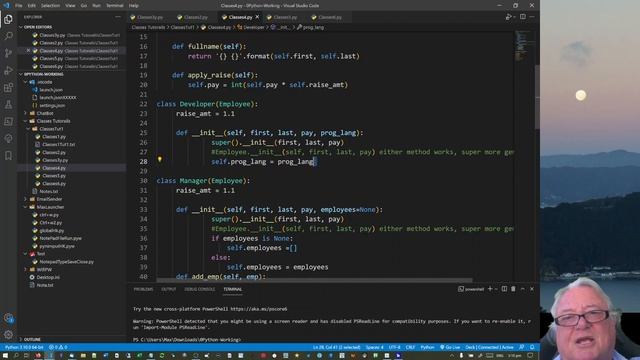The width and height of the screenshot is (640, 360).
Task: Add a new terminal with plus icon
Action: 490,289
